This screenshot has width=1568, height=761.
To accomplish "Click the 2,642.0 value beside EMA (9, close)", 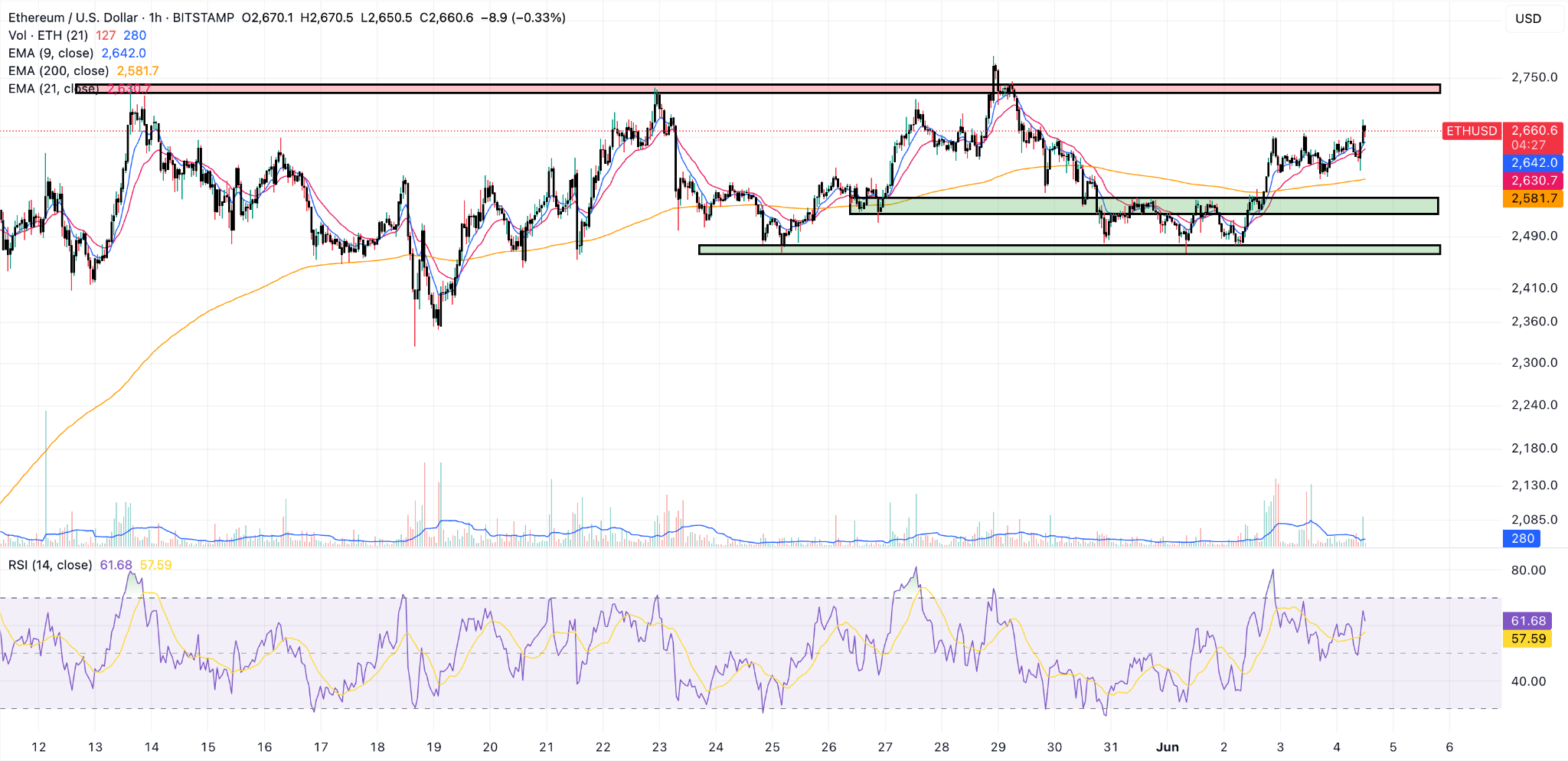I will 124,53.
